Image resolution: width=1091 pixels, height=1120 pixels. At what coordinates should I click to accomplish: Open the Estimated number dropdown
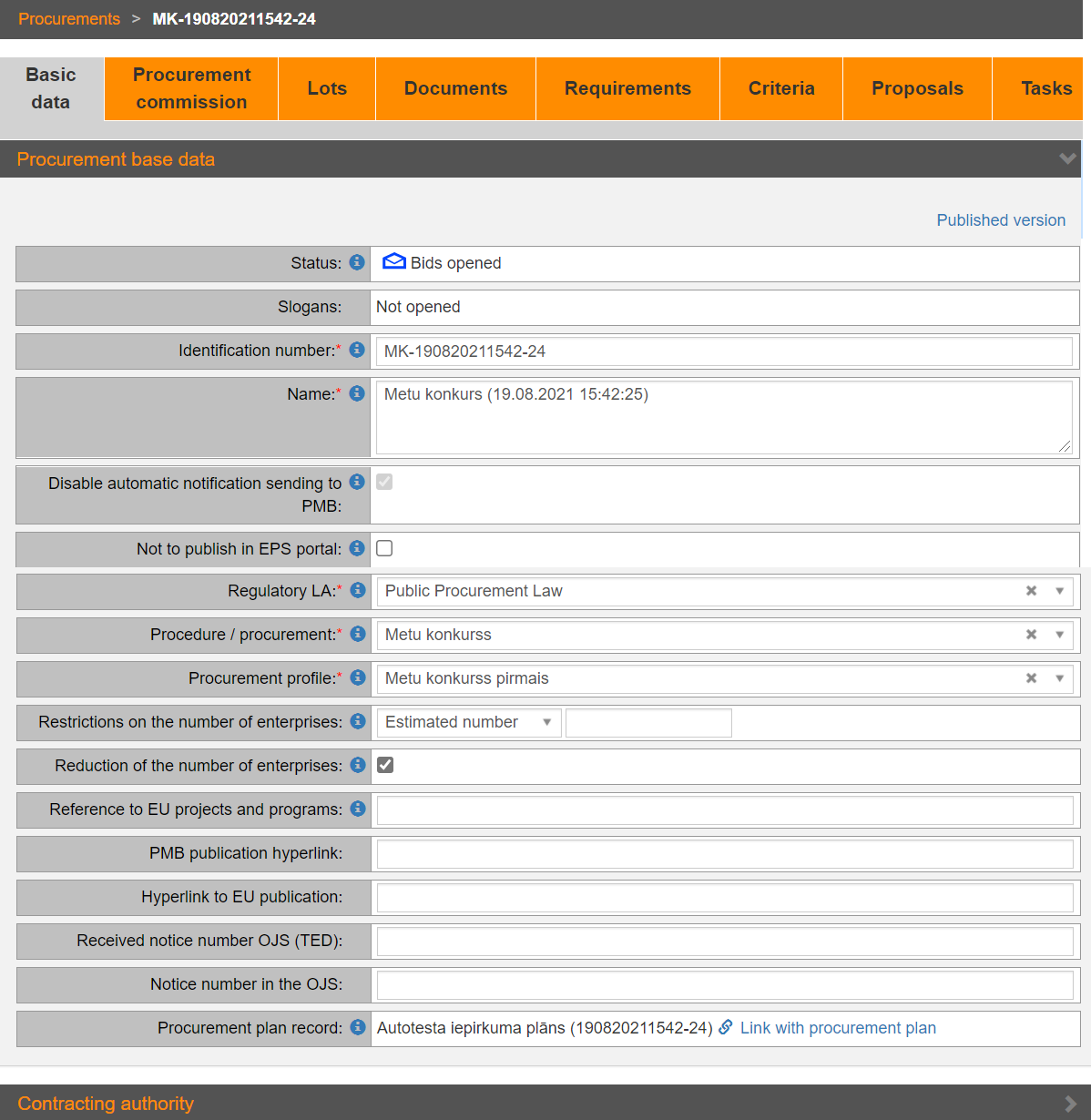pyautogui.click(x=468, y=722)
